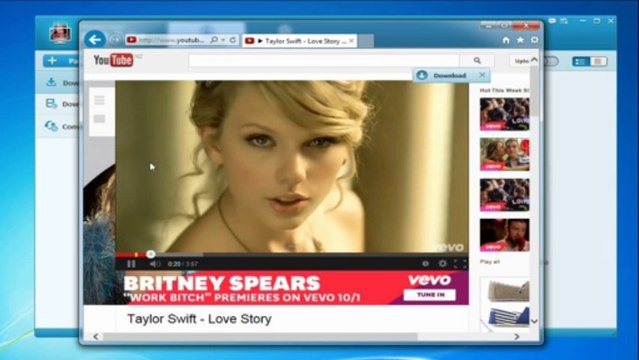Run the YouTube search magnifier button
Viewport: 639px width, 360px height.
click(477, 60)
